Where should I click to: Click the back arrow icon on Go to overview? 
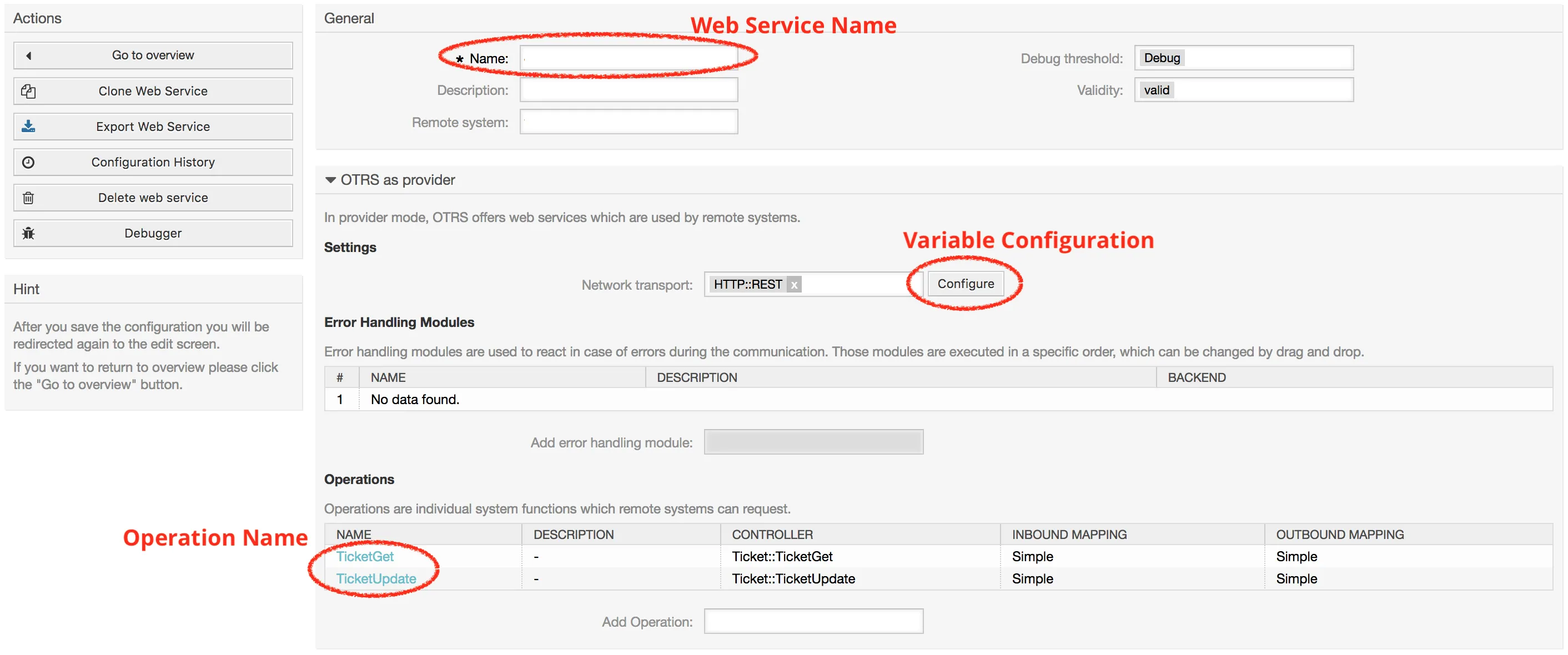[29, 56]
